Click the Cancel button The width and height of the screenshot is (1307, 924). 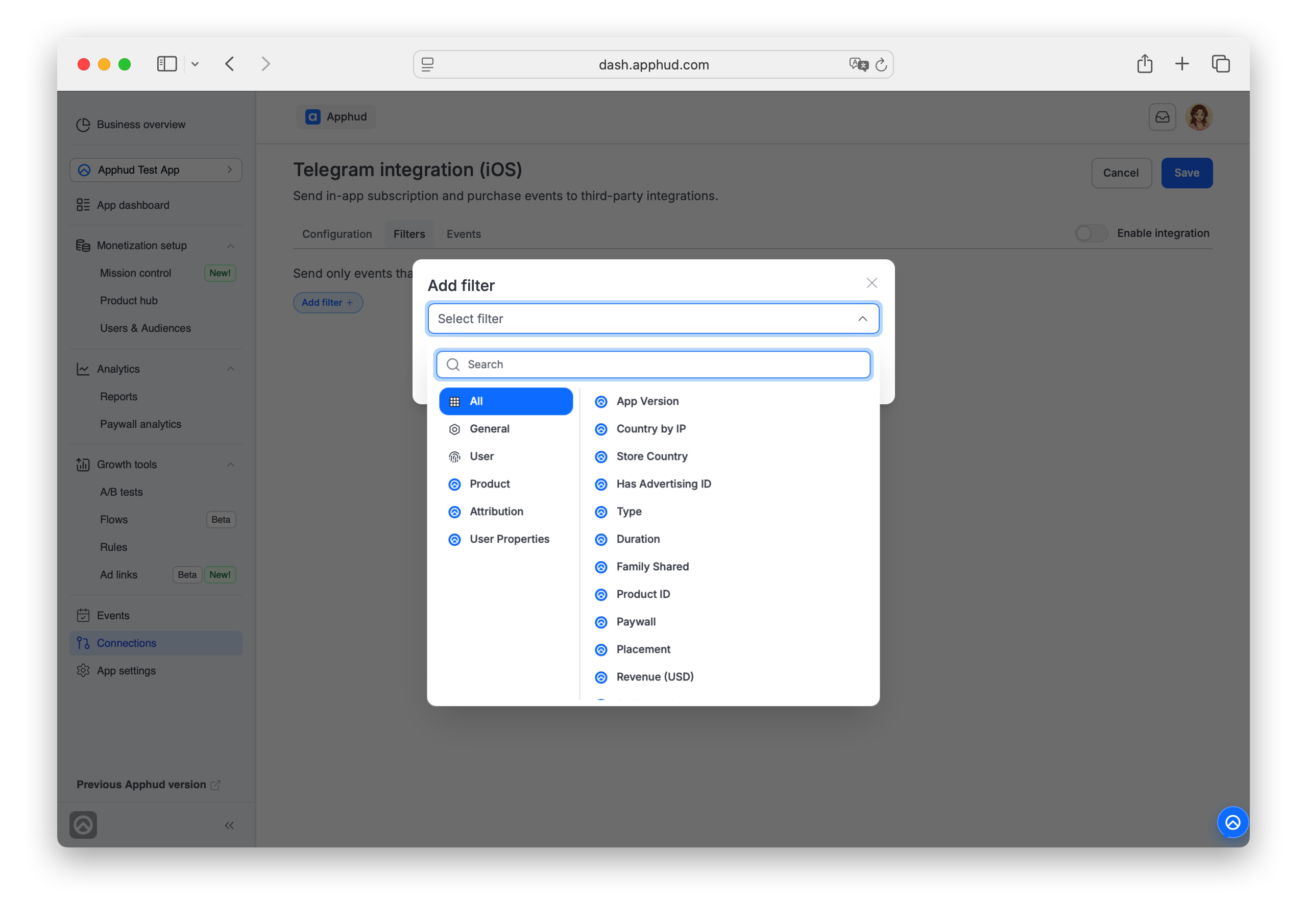pos(1121,173)
